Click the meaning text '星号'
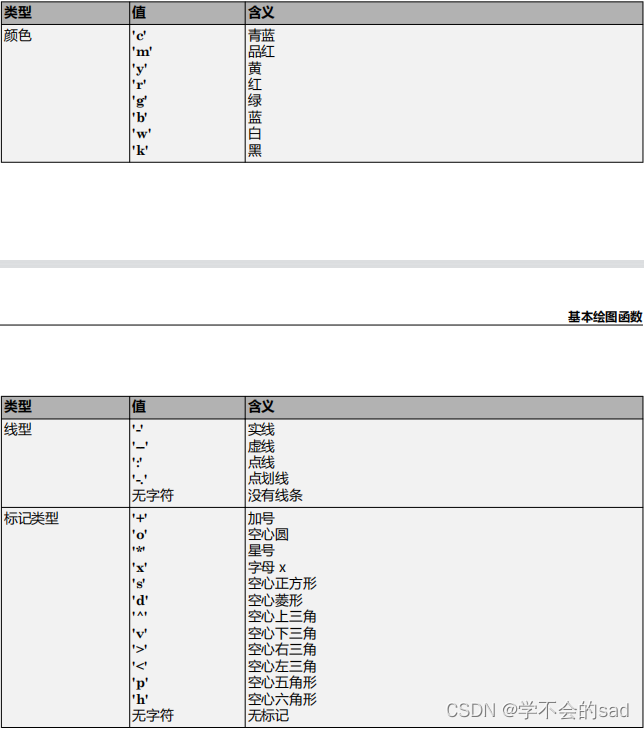Viewport: 644px width, 729px height. [261, 551]
